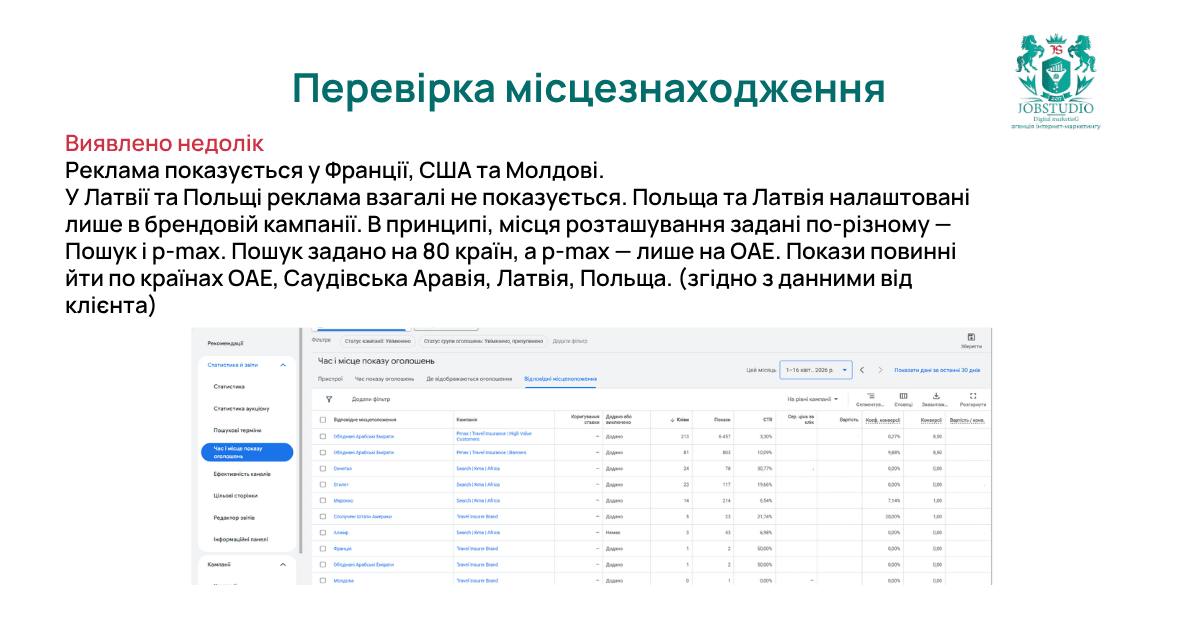This screenshot has height=628, width=1200.
Task: Open Pmax Travel Insurance Banners campaign link
Action: [491, 452]
